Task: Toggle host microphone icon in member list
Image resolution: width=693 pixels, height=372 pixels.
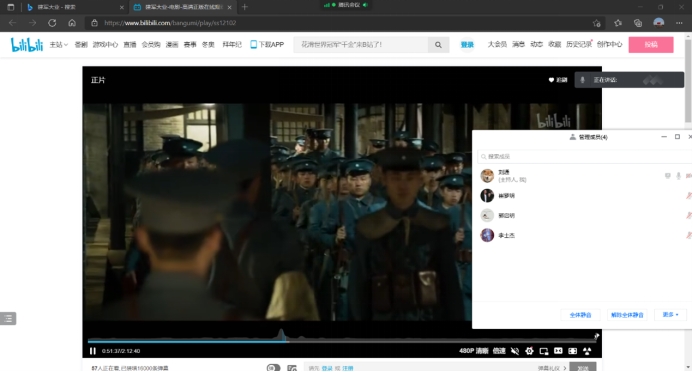Action: 678,176
